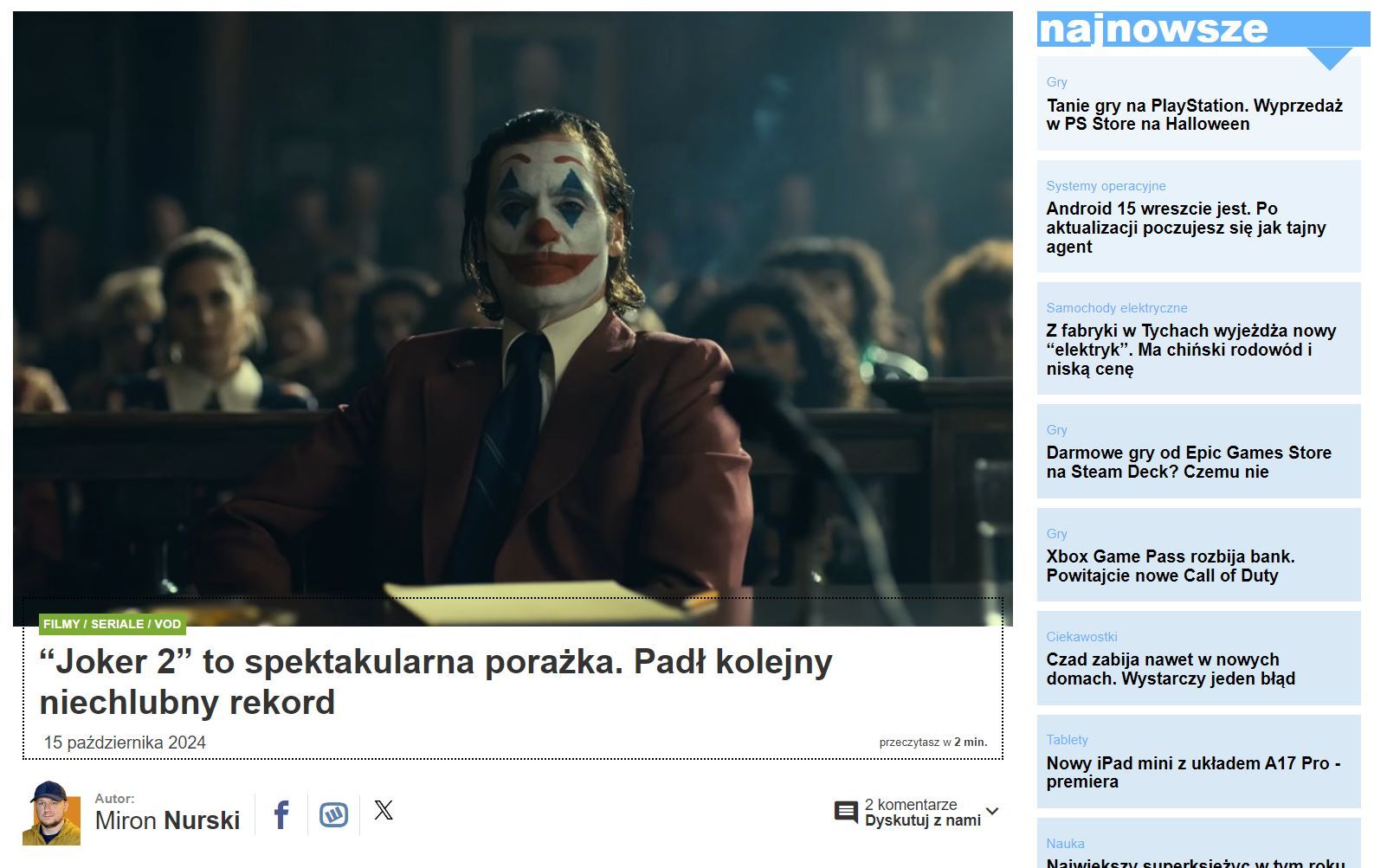Screen dimensions: 1387x868
Task: Click Dyskutuj z nami
Action: pos(923,820)
